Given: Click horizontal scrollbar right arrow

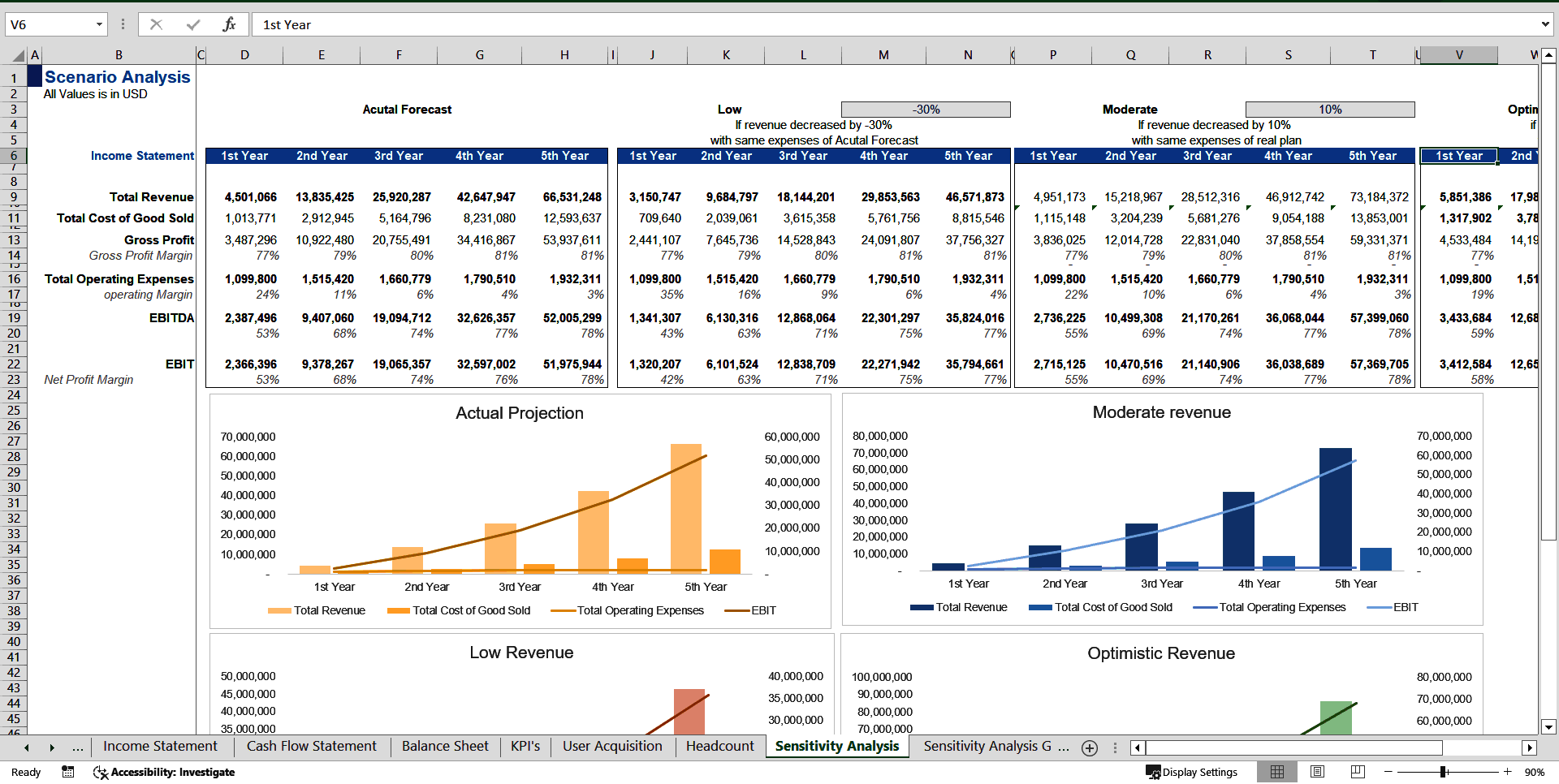Looking at the screenshot, I should [x=1530, y=747].
